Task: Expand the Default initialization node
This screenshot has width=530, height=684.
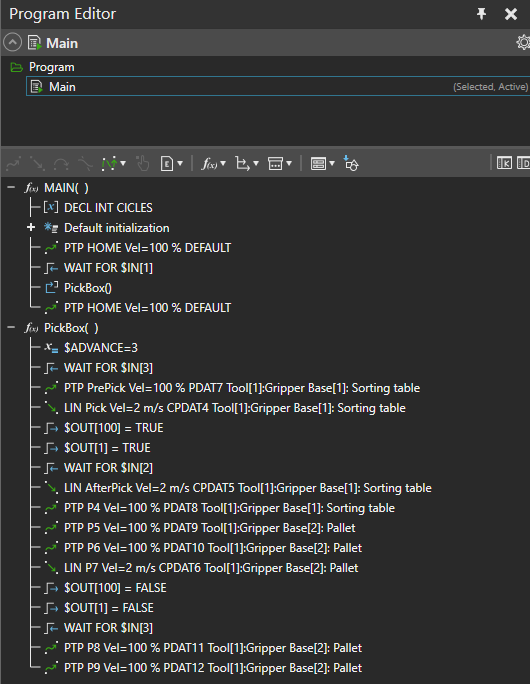Action: (x=31, y=227)
